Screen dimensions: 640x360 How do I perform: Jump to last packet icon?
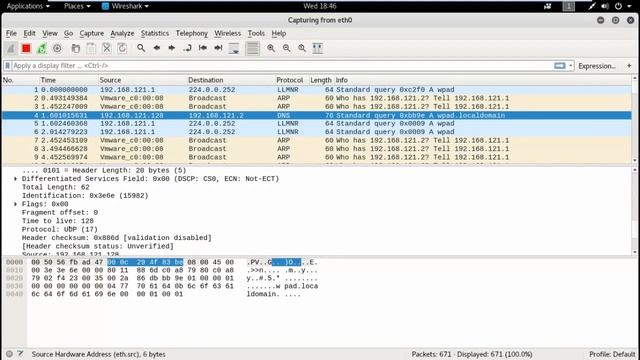click(218, 48)
